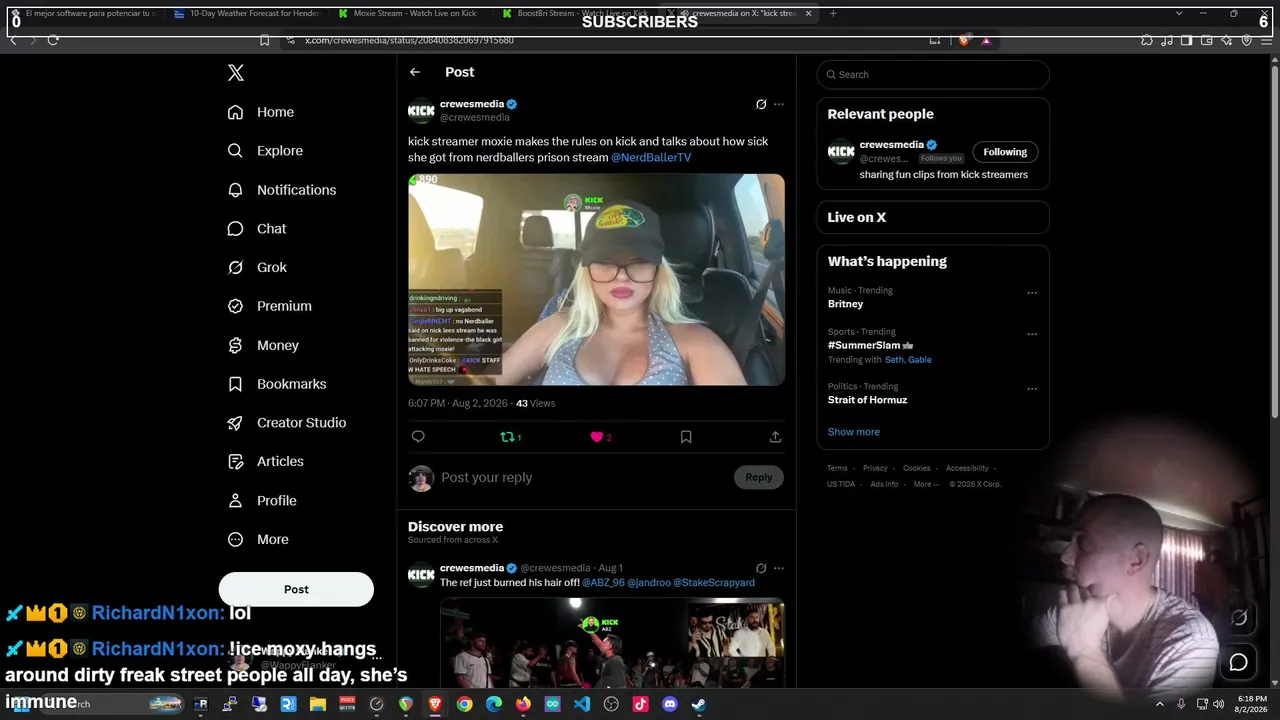Open Steam from the taskbar
This screenshot has height=720, width=1280.
(699, 704)
